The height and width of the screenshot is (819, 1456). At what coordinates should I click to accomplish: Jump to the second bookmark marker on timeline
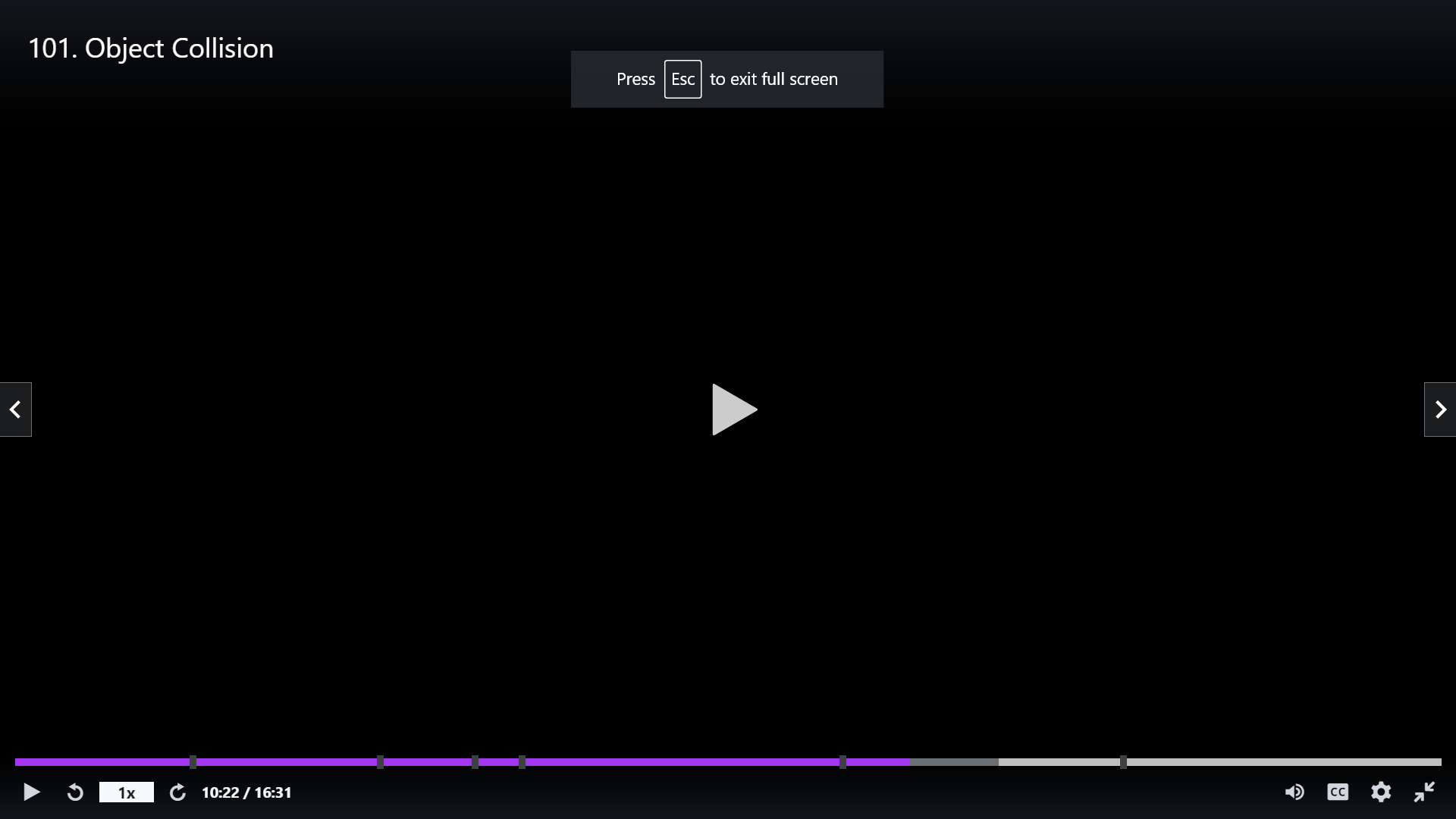(x=380, y=762)
